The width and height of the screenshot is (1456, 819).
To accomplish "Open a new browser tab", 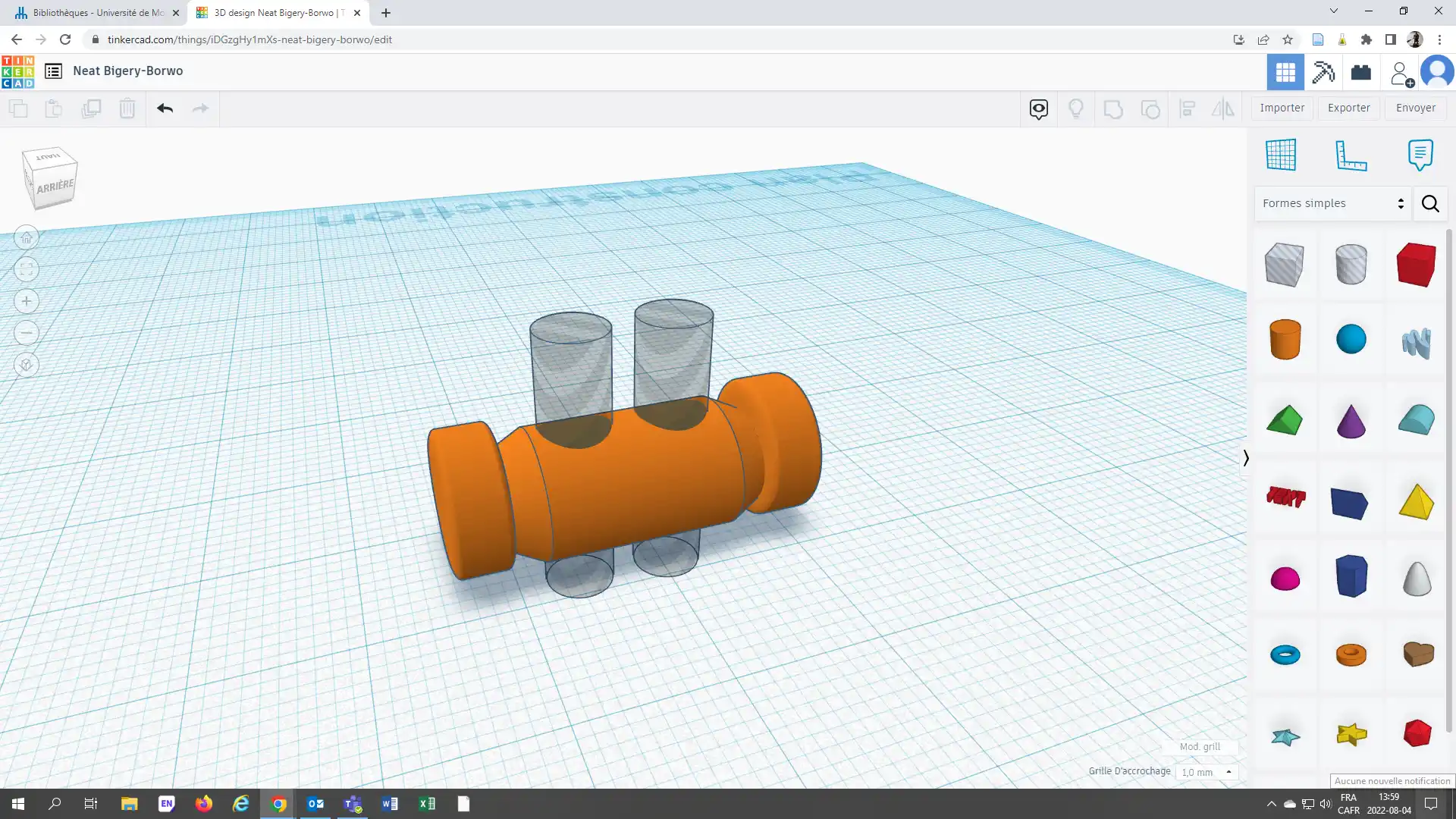I will 386,13.
